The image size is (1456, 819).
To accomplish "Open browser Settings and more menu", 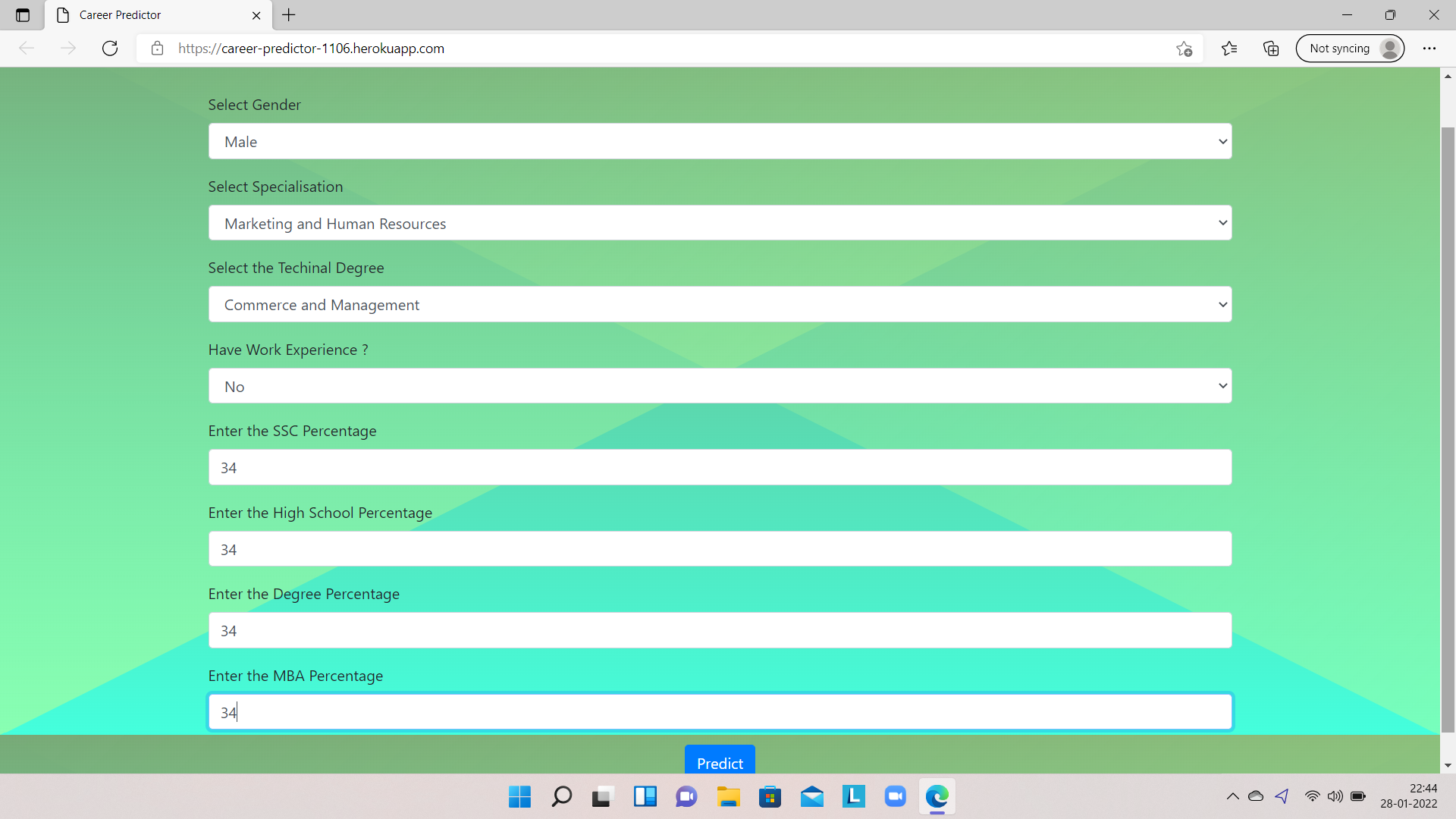I will click(x=1429, y=49).
